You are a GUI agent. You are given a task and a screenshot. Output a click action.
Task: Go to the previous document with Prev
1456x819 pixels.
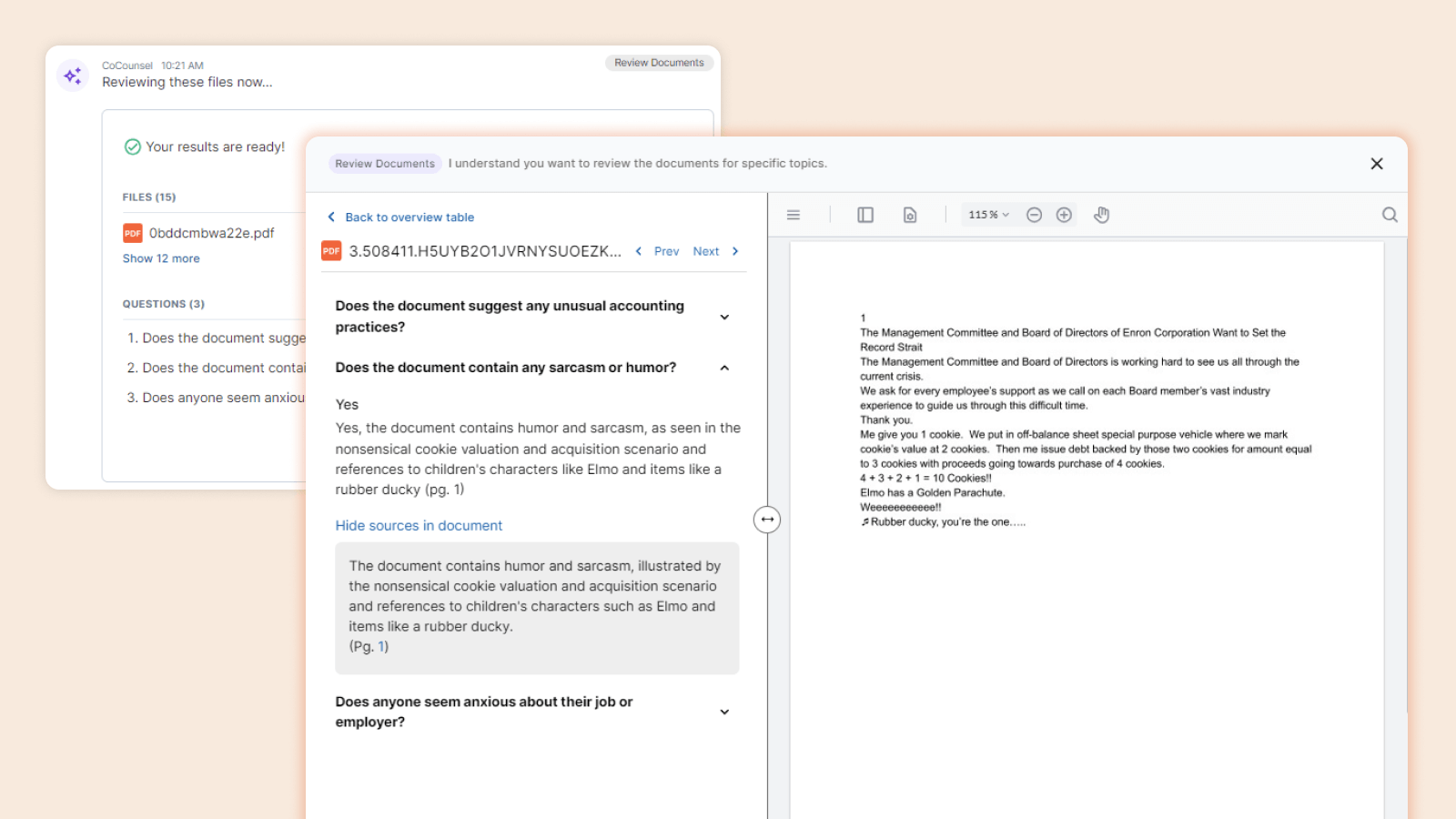click(658, 251)
